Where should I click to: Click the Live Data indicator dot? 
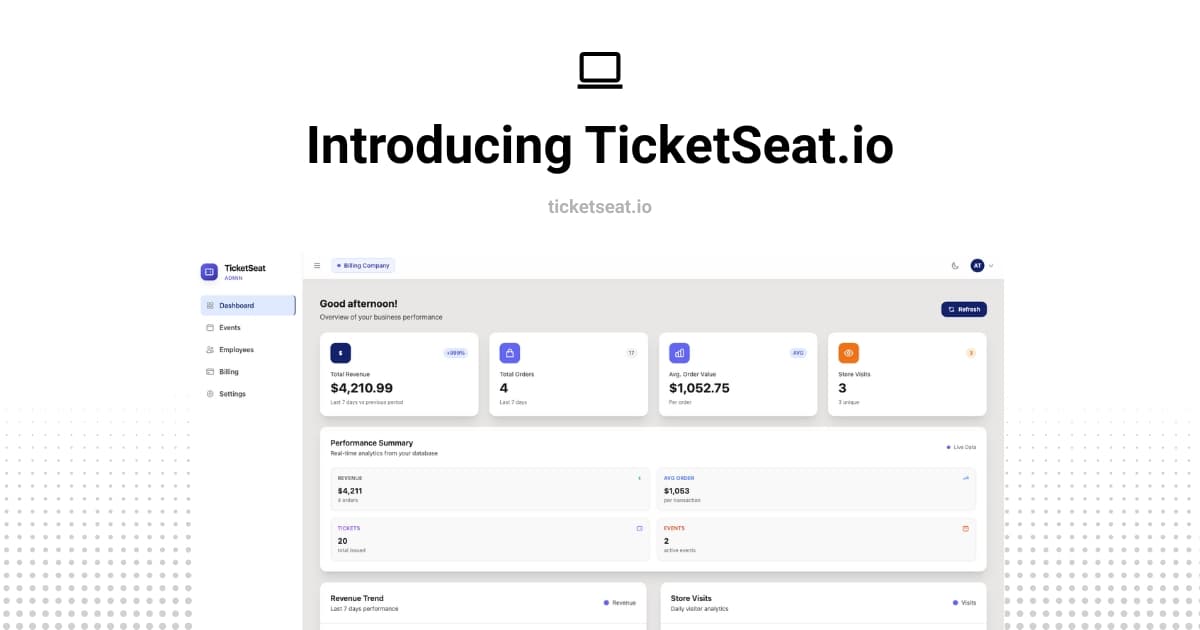[x=950, y=447]
